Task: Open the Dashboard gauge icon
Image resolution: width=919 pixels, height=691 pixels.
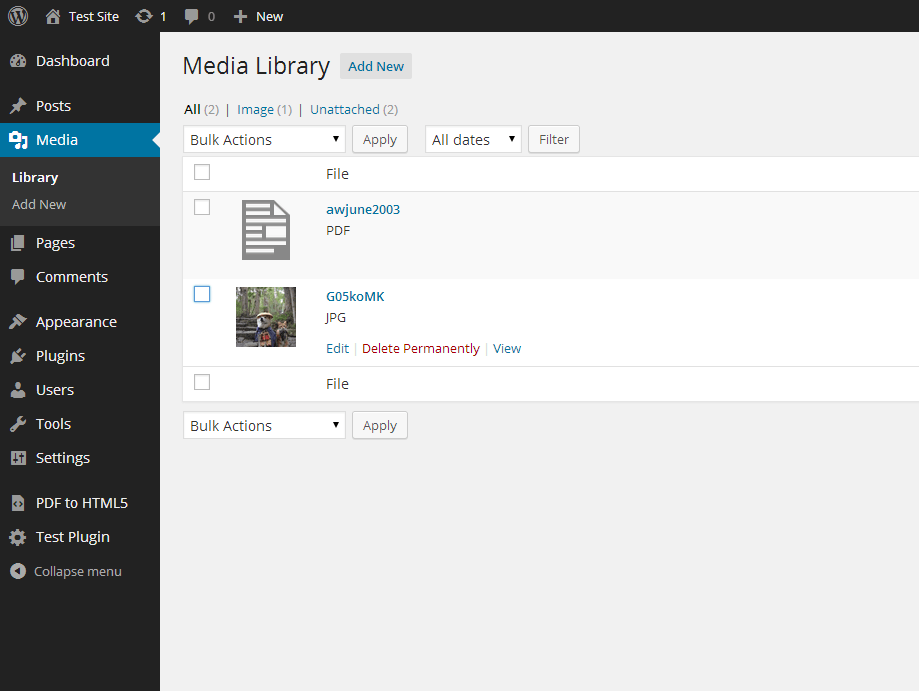Action: (18, 61)
